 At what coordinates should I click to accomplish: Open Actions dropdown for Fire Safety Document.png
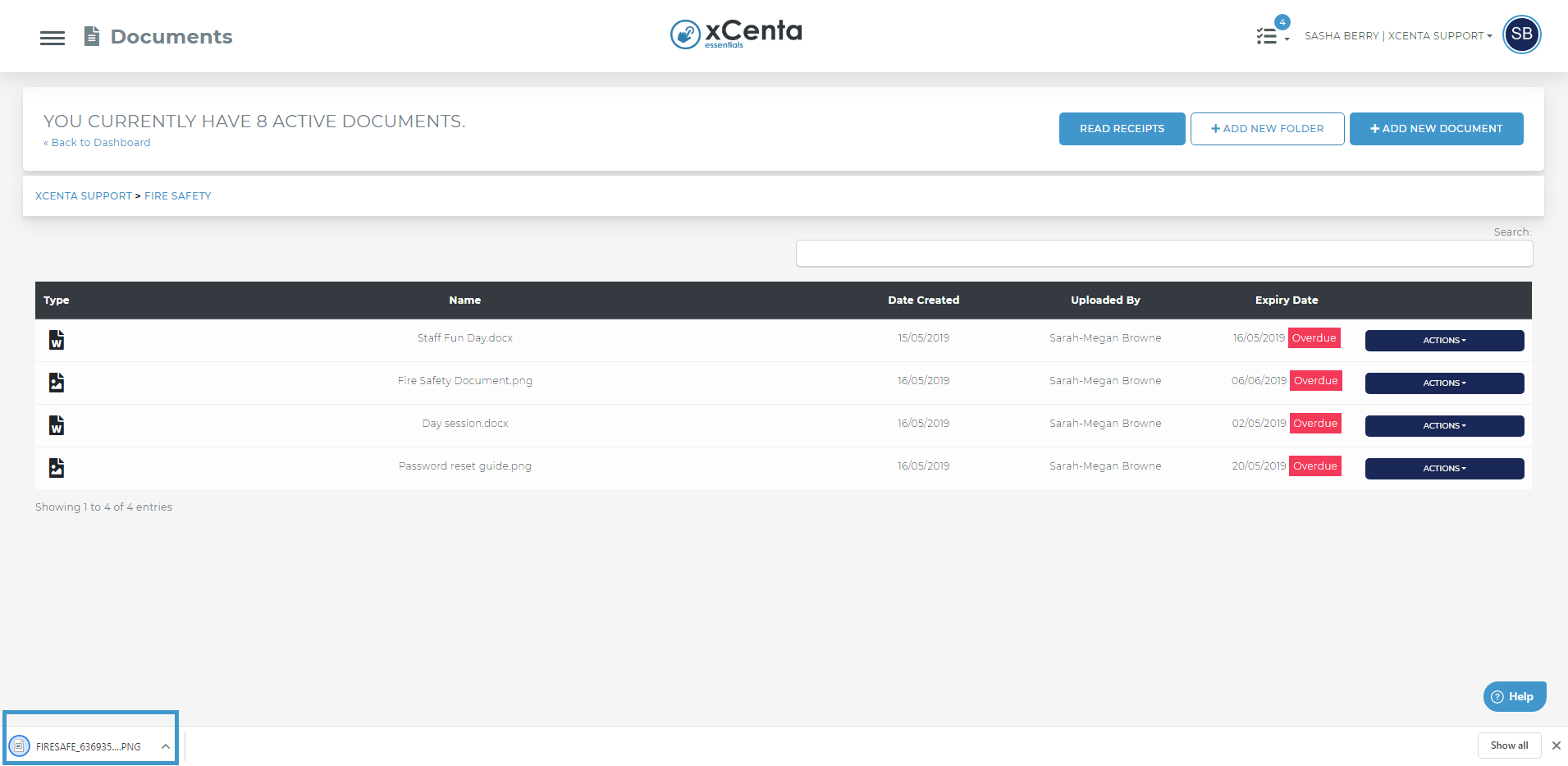[1444, 383]
